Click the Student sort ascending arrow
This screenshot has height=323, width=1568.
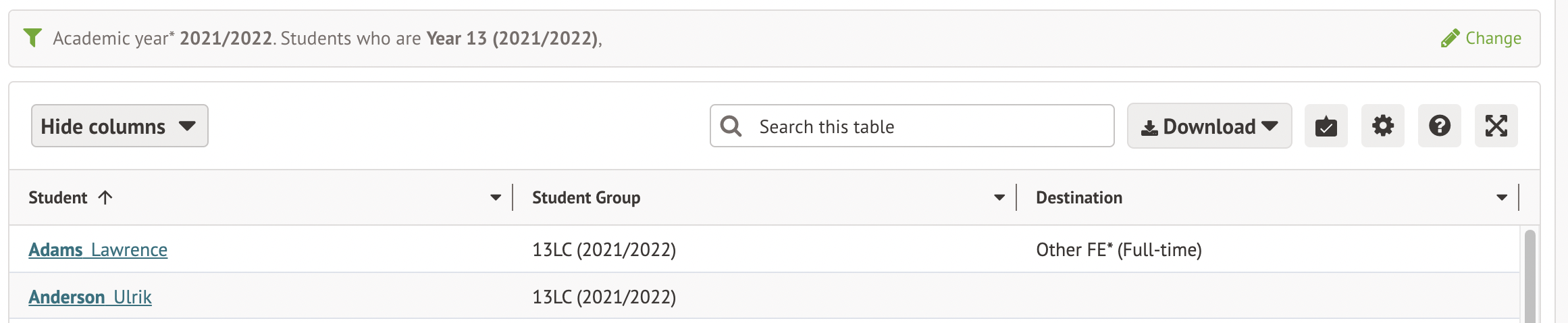pyautogui.click(x=105, y=197)
